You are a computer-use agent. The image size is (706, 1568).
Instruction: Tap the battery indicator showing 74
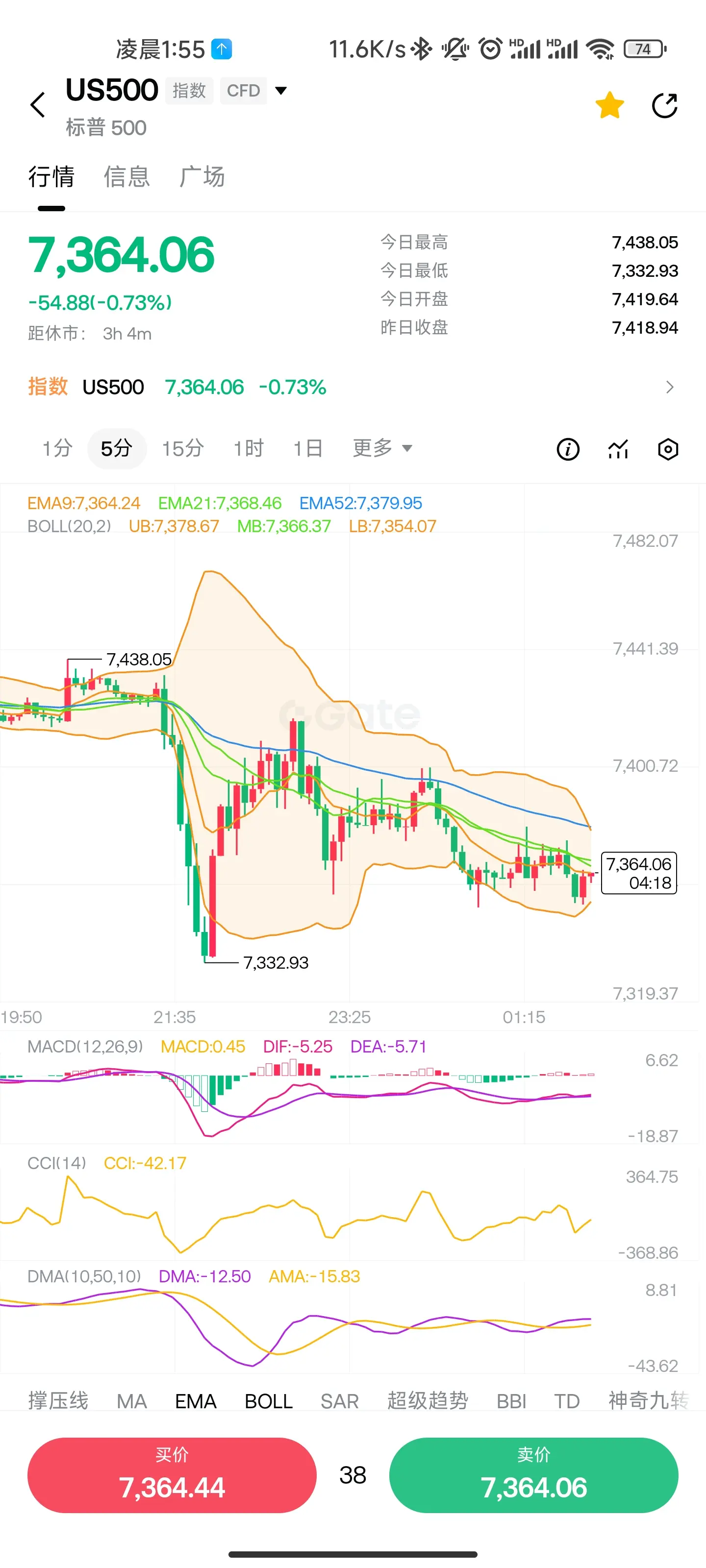[645, 49]
